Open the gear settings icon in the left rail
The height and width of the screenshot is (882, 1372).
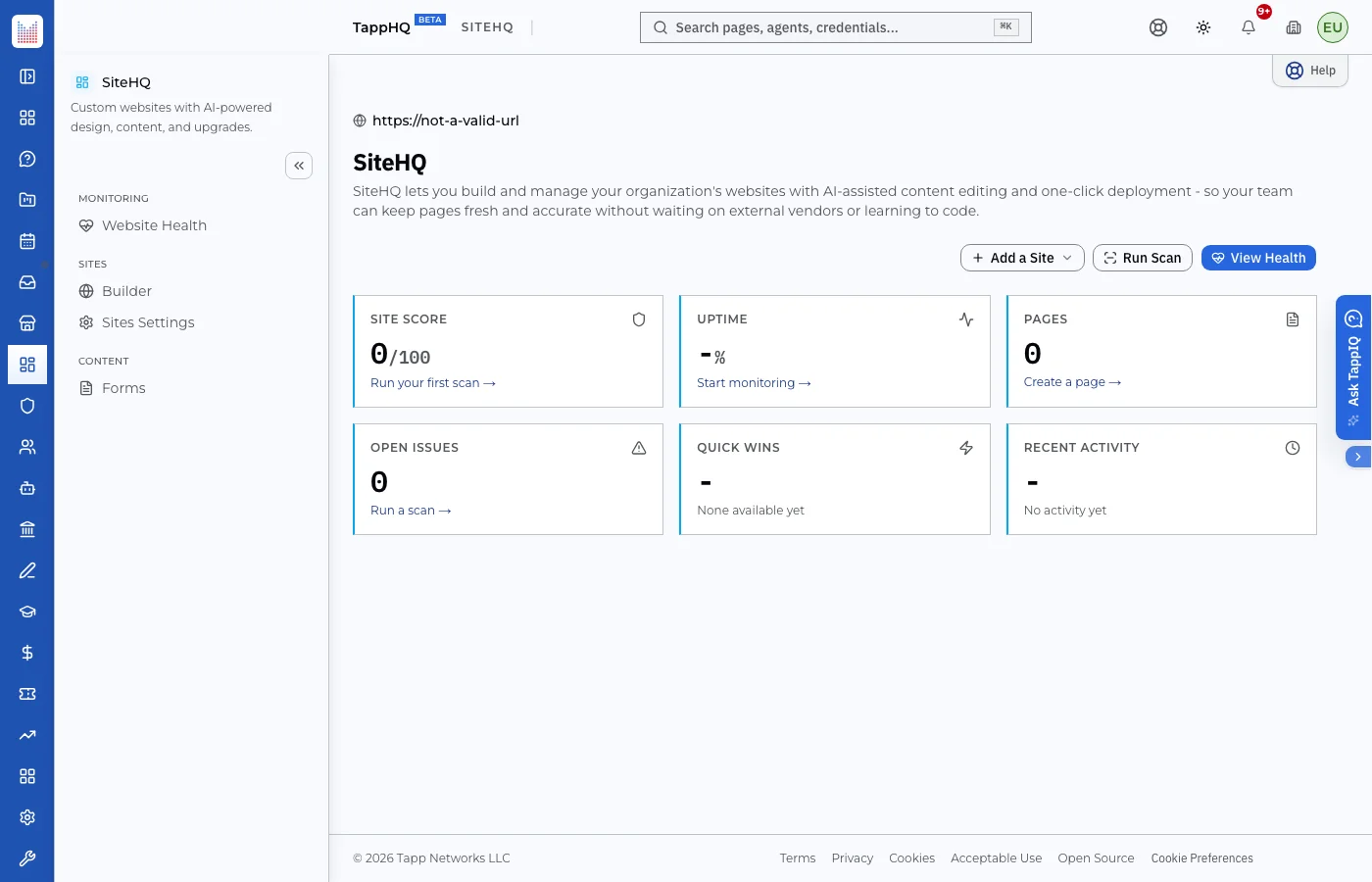point(27,817)
